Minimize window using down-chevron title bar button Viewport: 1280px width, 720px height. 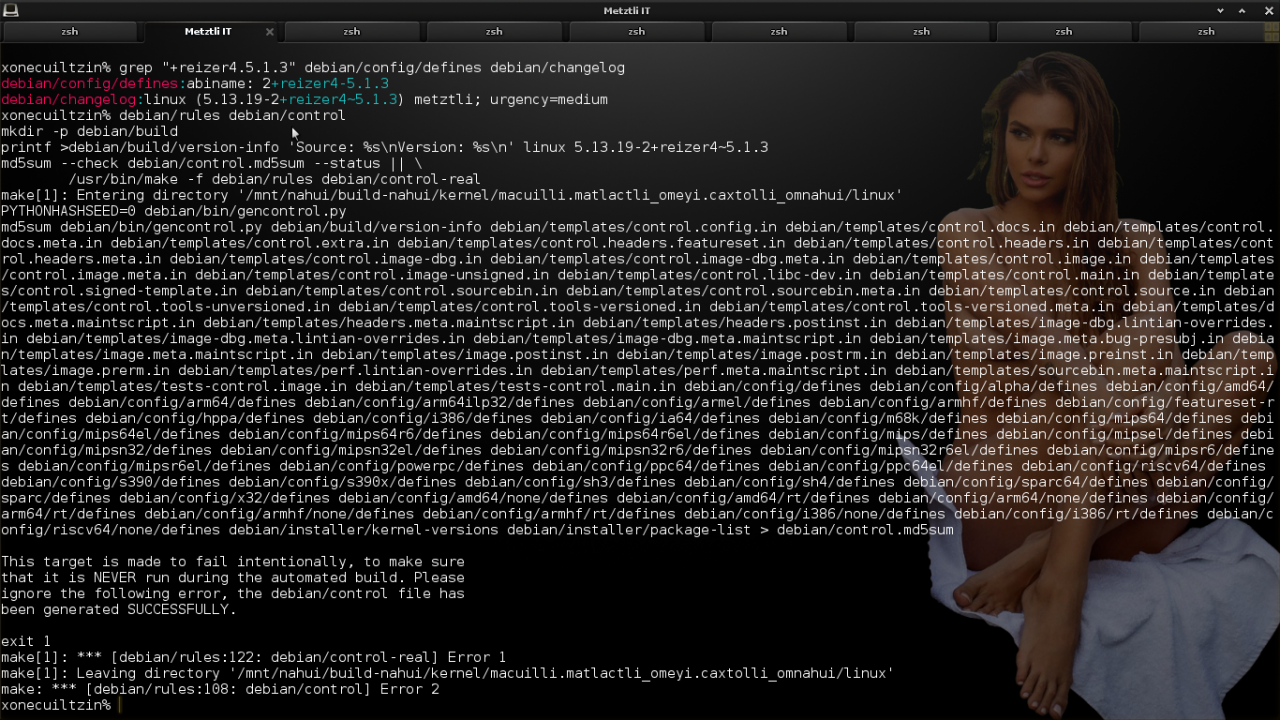[x=1220, y=10]
